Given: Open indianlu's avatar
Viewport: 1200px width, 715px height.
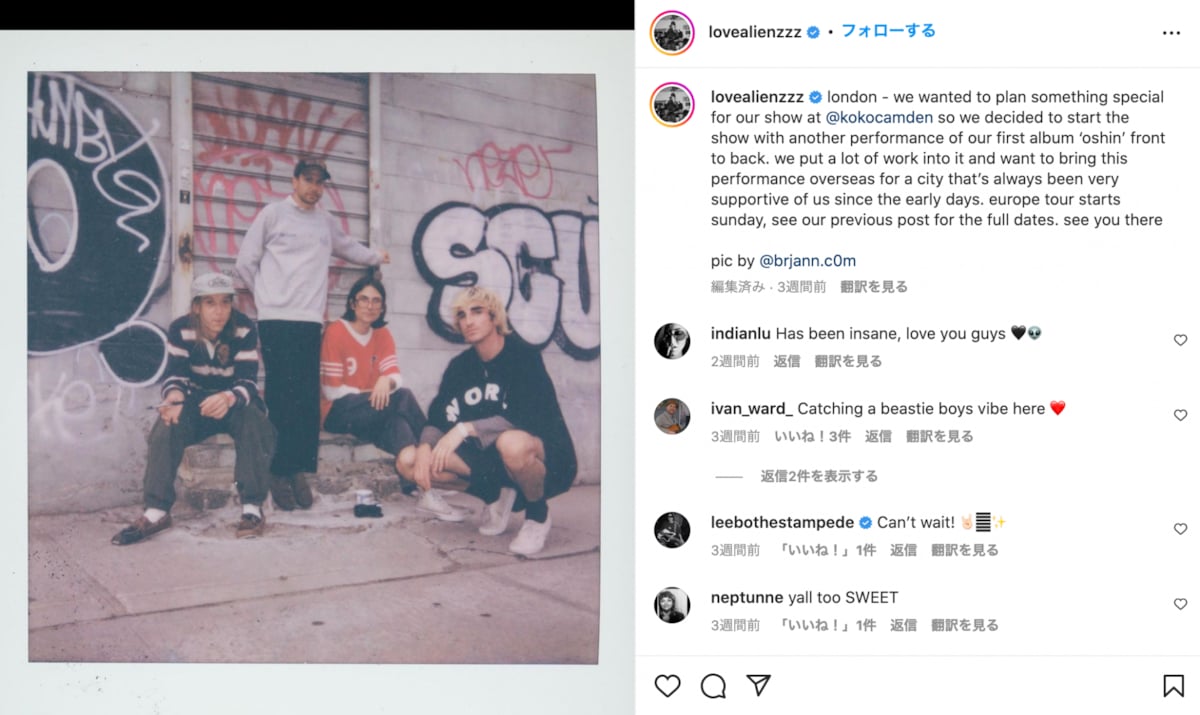Looking at the screenshot, I should (672, 341).
